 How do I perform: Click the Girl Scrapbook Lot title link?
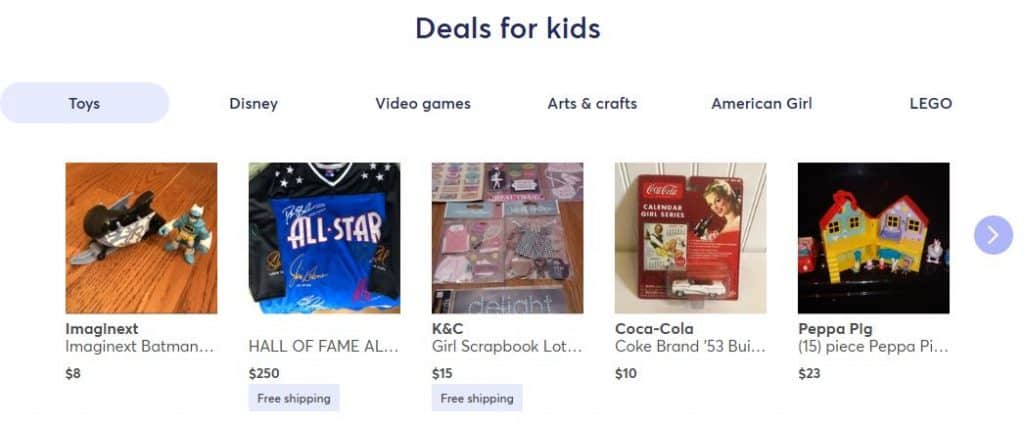507,346
